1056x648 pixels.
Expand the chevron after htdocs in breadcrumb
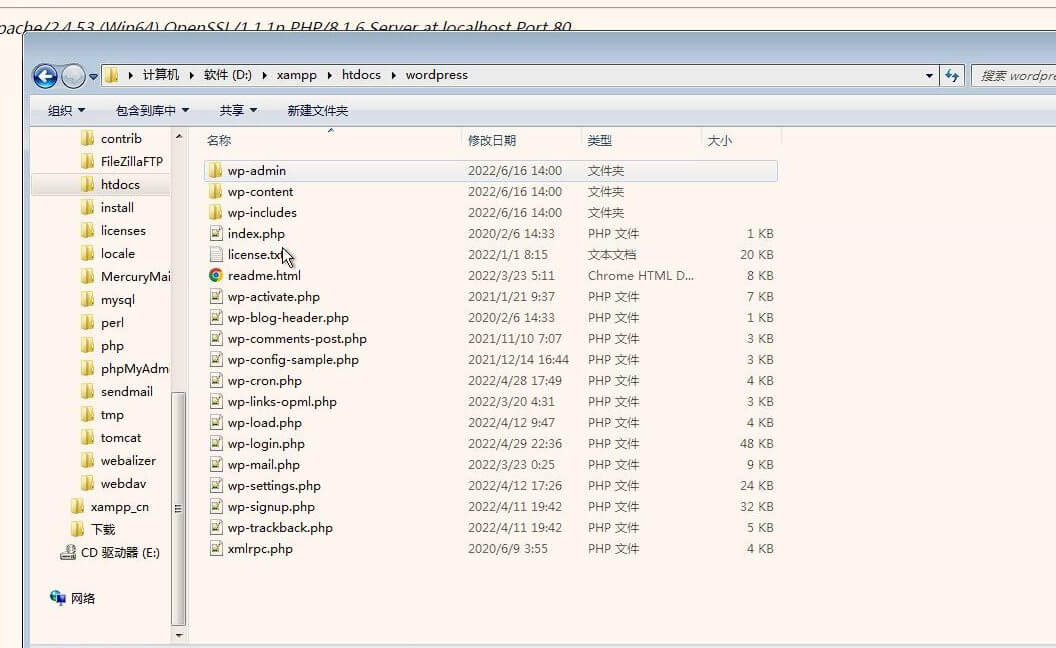393,75
